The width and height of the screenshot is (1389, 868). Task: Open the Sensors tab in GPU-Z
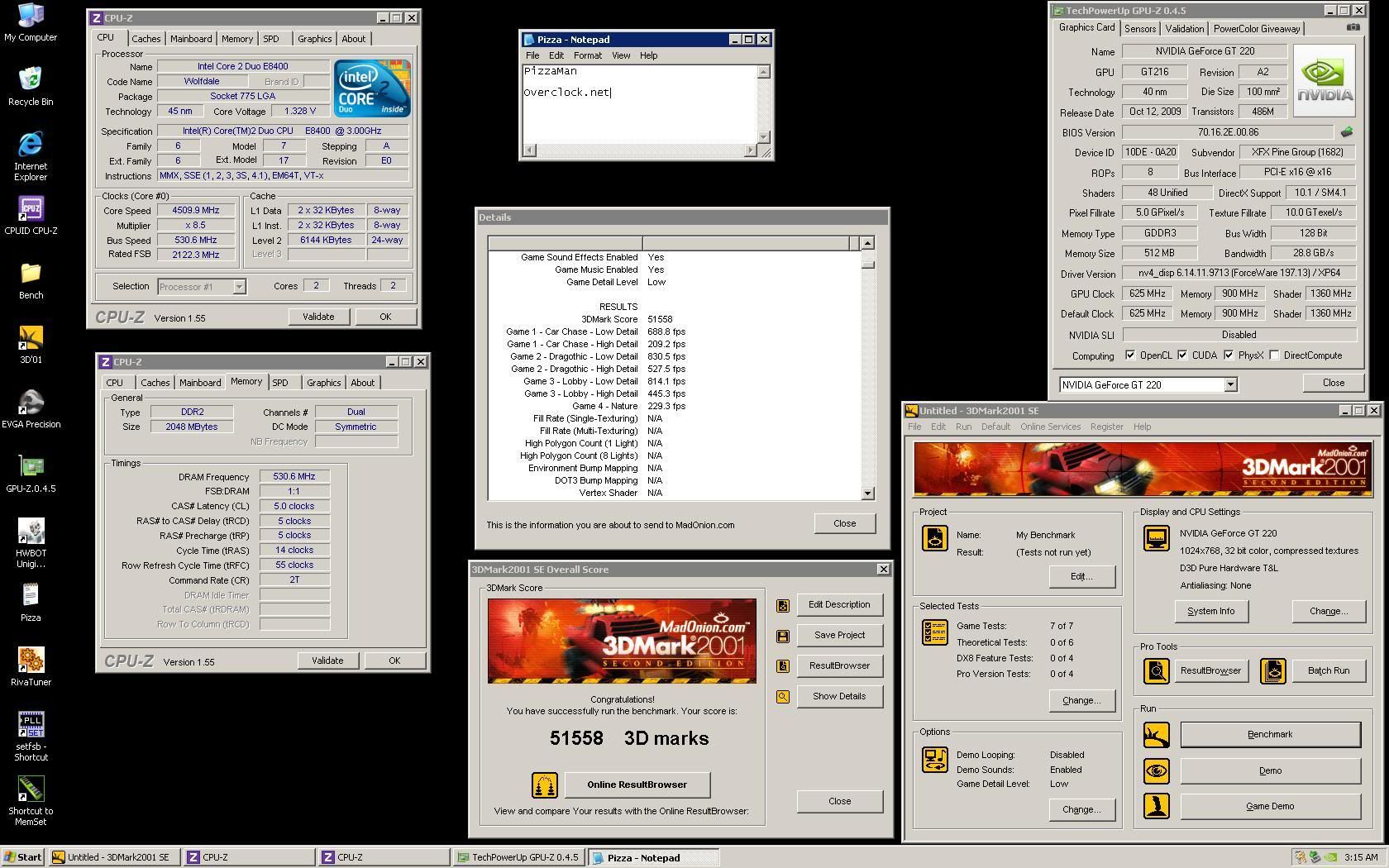[1139, 29]
